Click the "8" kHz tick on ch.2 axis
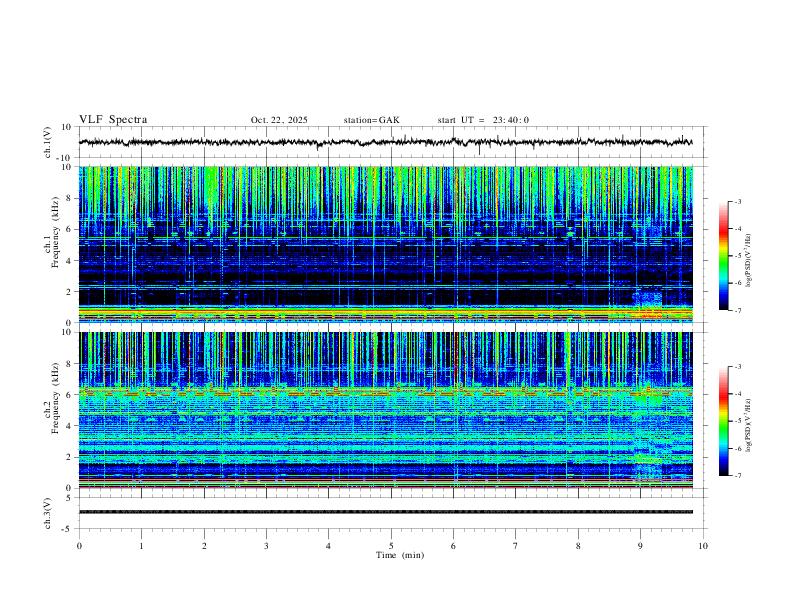 [x=70, y=364]
